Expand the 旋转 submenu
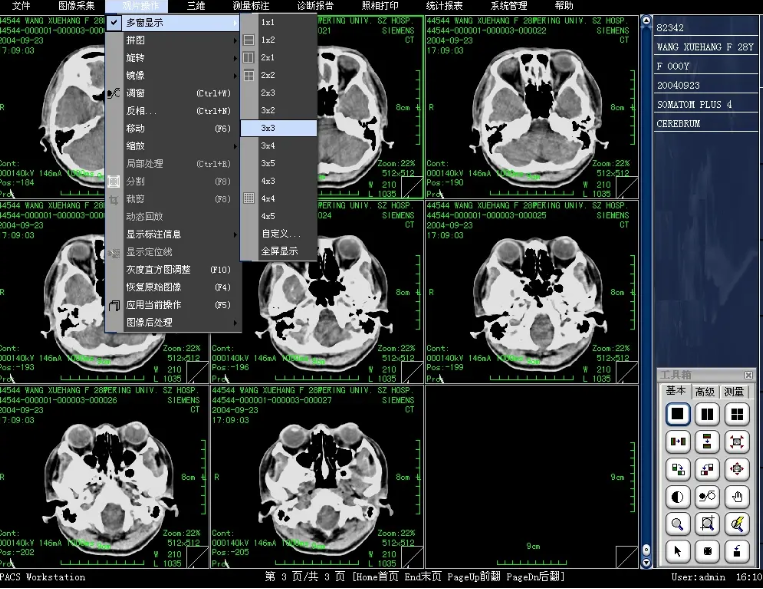The image size is (763, 589). (174, 58)
